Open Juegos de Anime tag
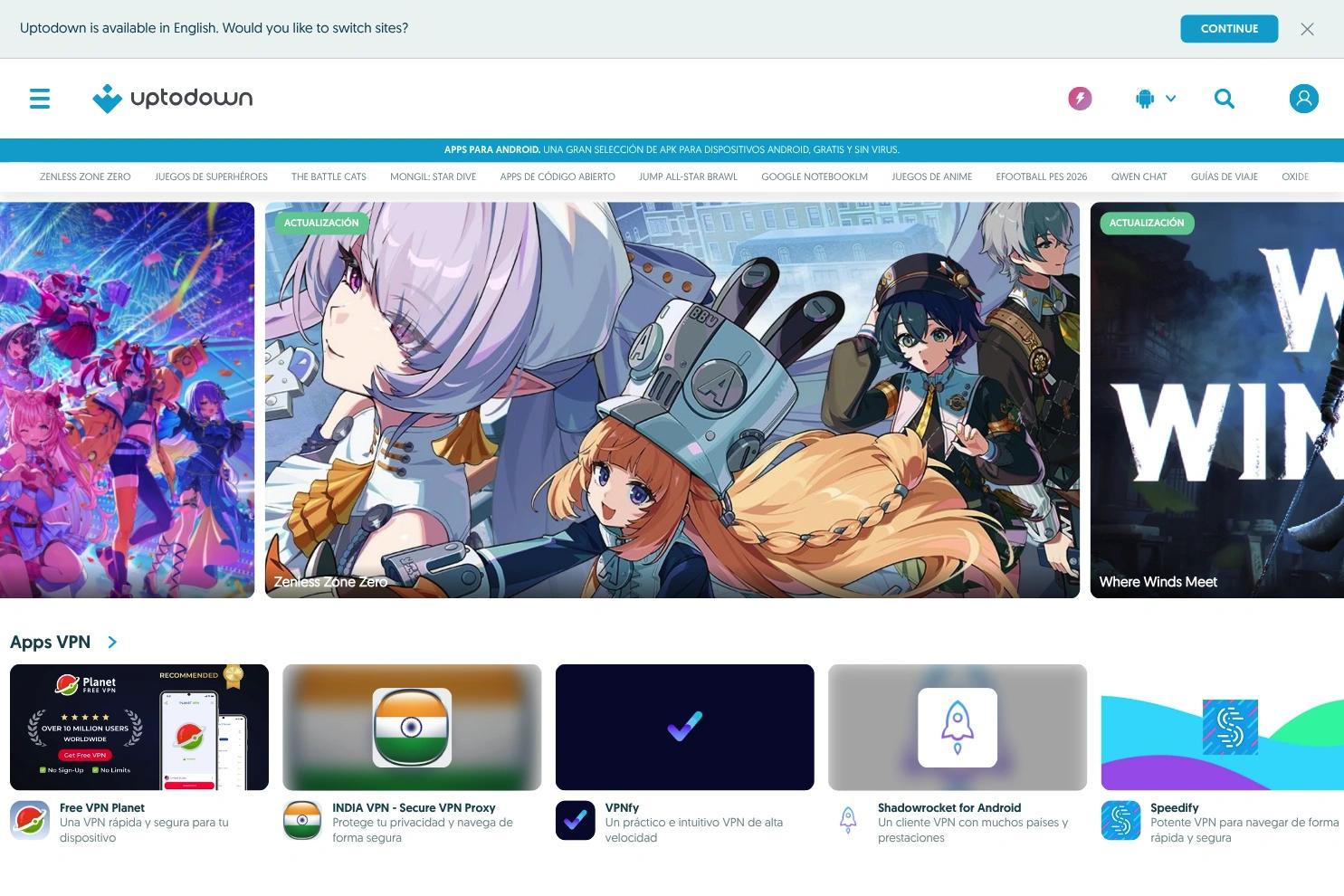 tap(931, 177)
